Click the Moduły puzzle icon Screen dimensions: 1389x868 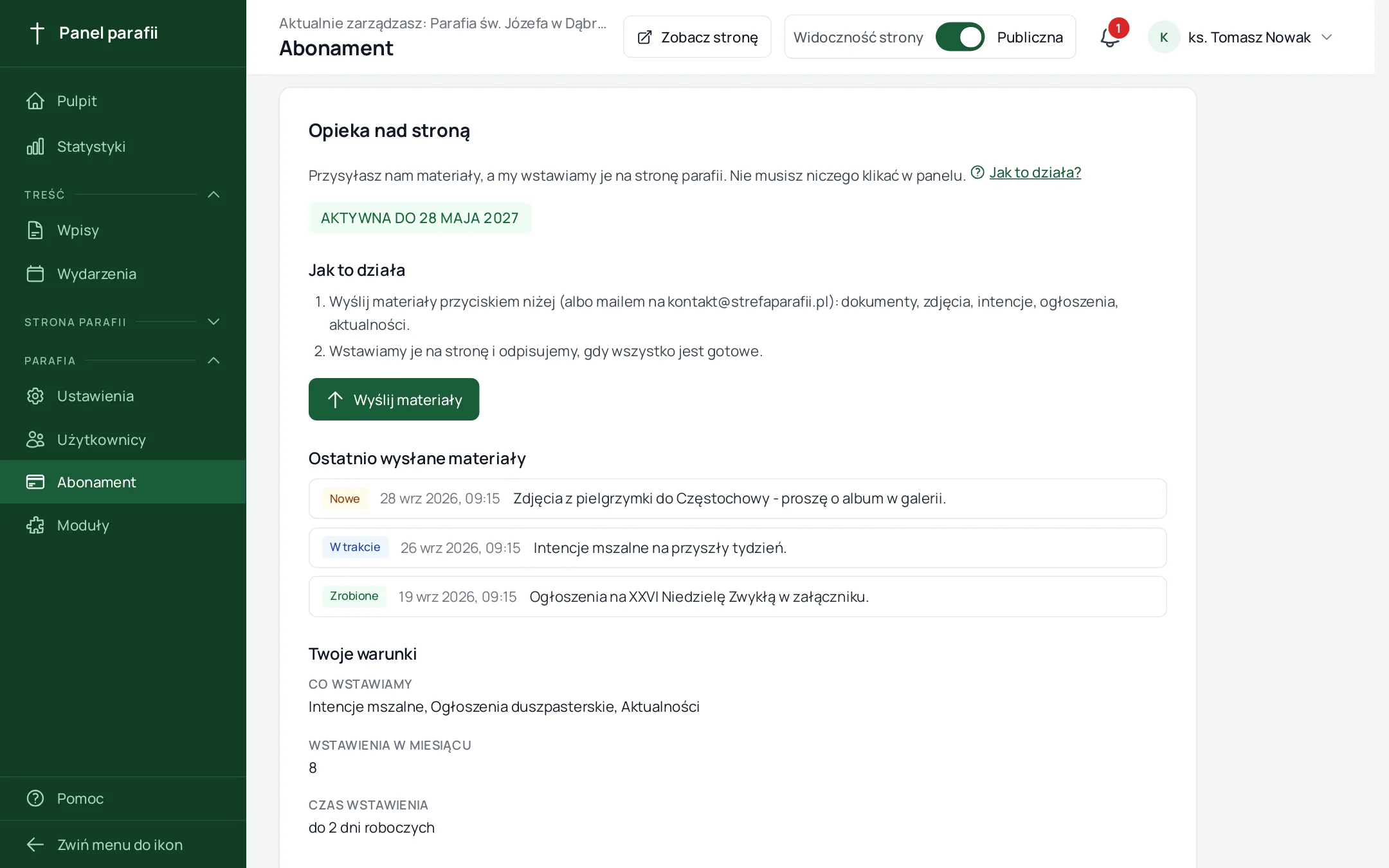point(35,525)
